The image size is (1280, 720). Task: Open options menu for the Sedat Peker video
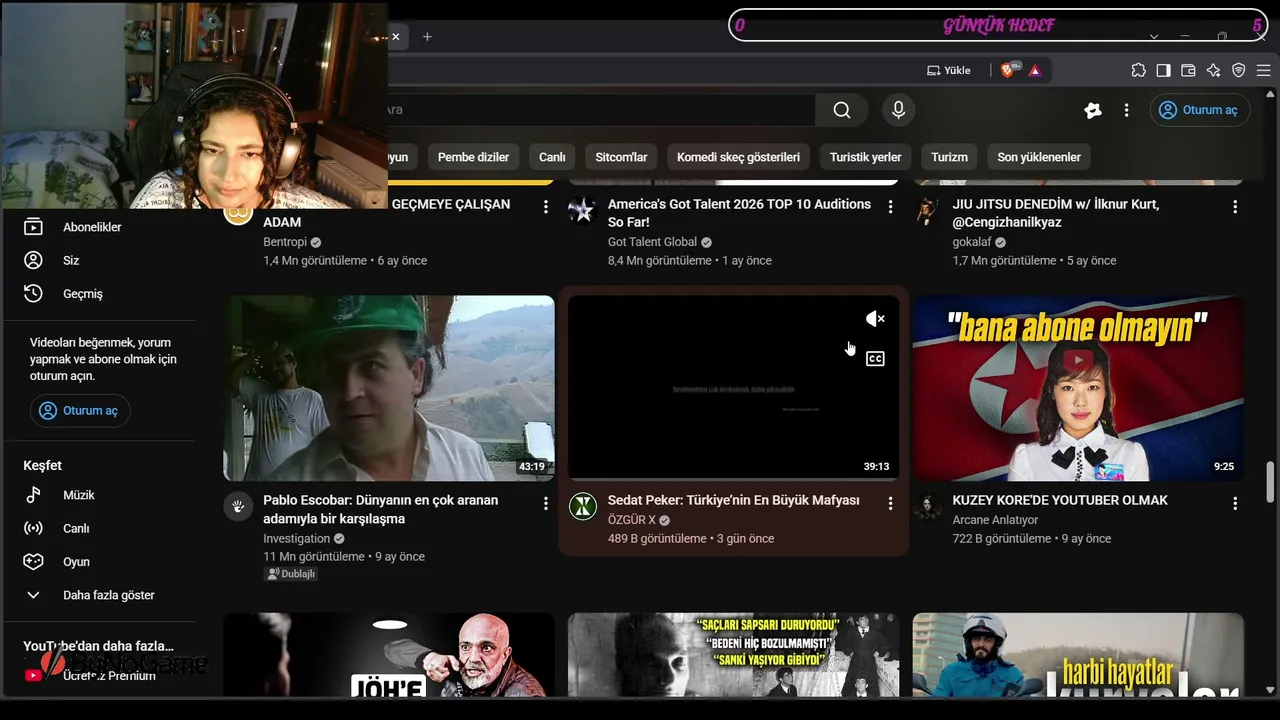click(890, 504)
